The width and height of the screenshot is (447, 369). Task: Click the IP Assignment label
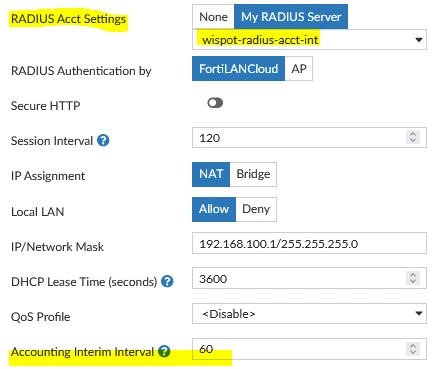[x=48, y=176]
